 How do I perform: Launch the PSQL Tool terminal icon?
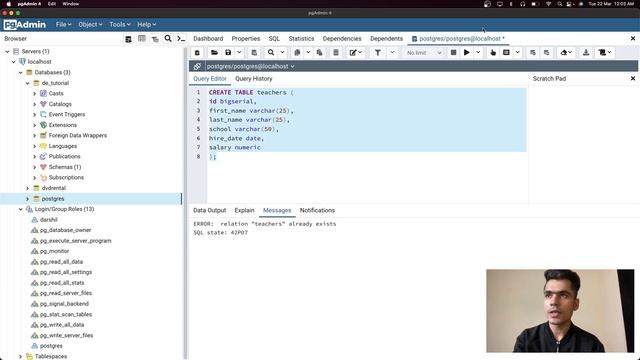[181, 39]
